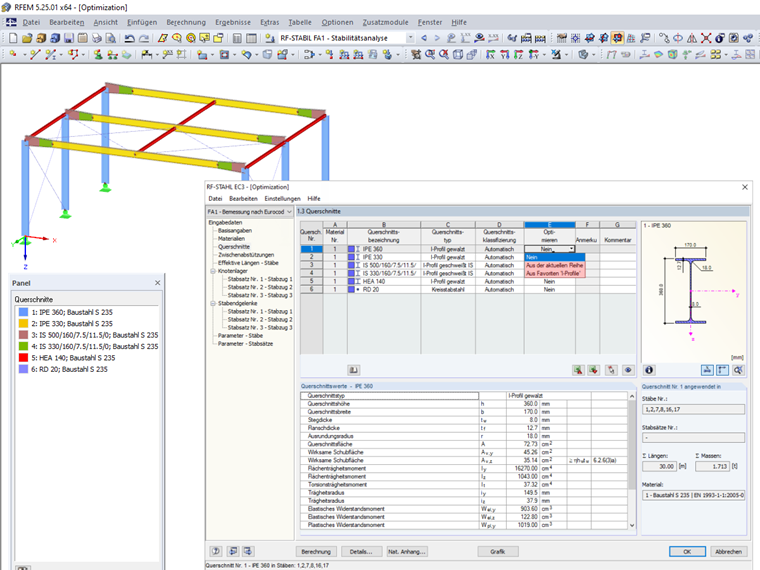Image resolution: width=760 pixels, height=570 pixels.
Task: Click the red HEA 140 color swatch in the Panel
Action: 23,358
